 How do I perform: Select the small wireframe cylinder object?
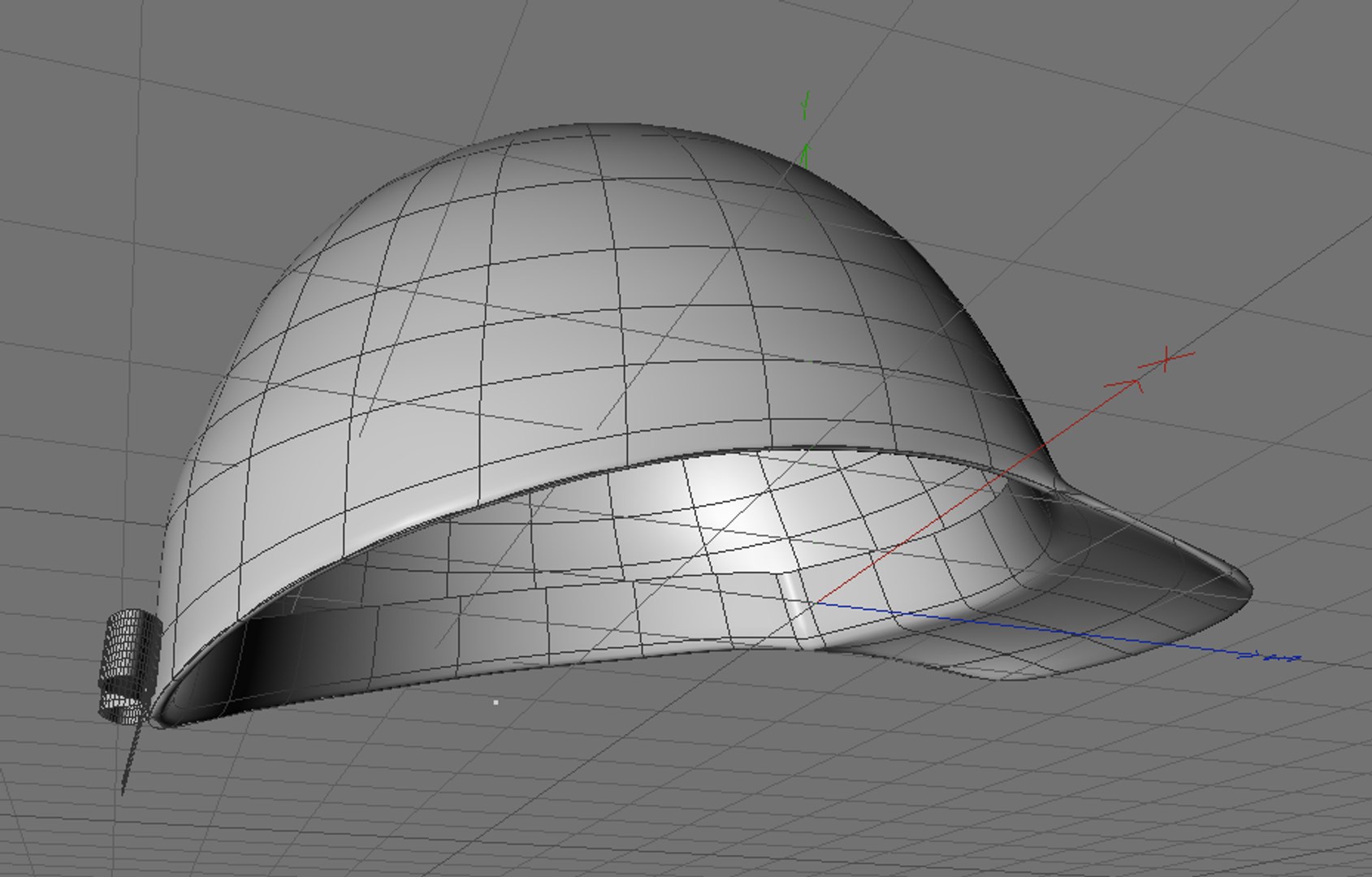click(130, 664)
